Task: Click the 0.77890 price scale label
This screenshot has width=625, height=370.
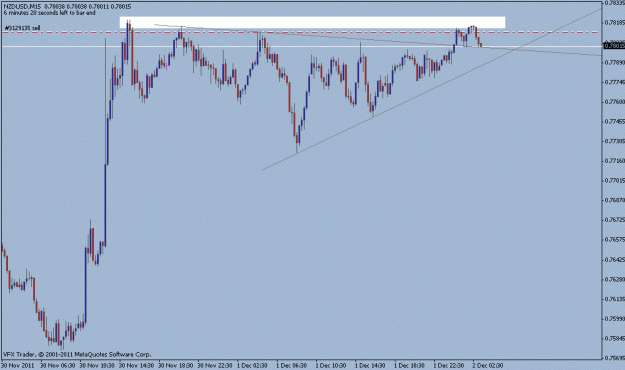Action: [x=615, y=62]
